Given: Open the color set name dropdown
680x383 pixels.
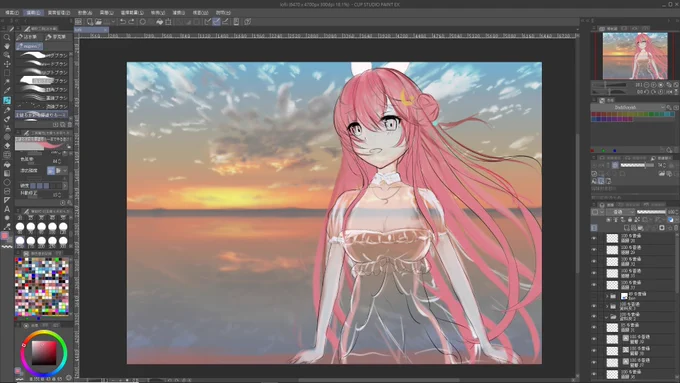Looking at the screenshot, I should (629, 107).
